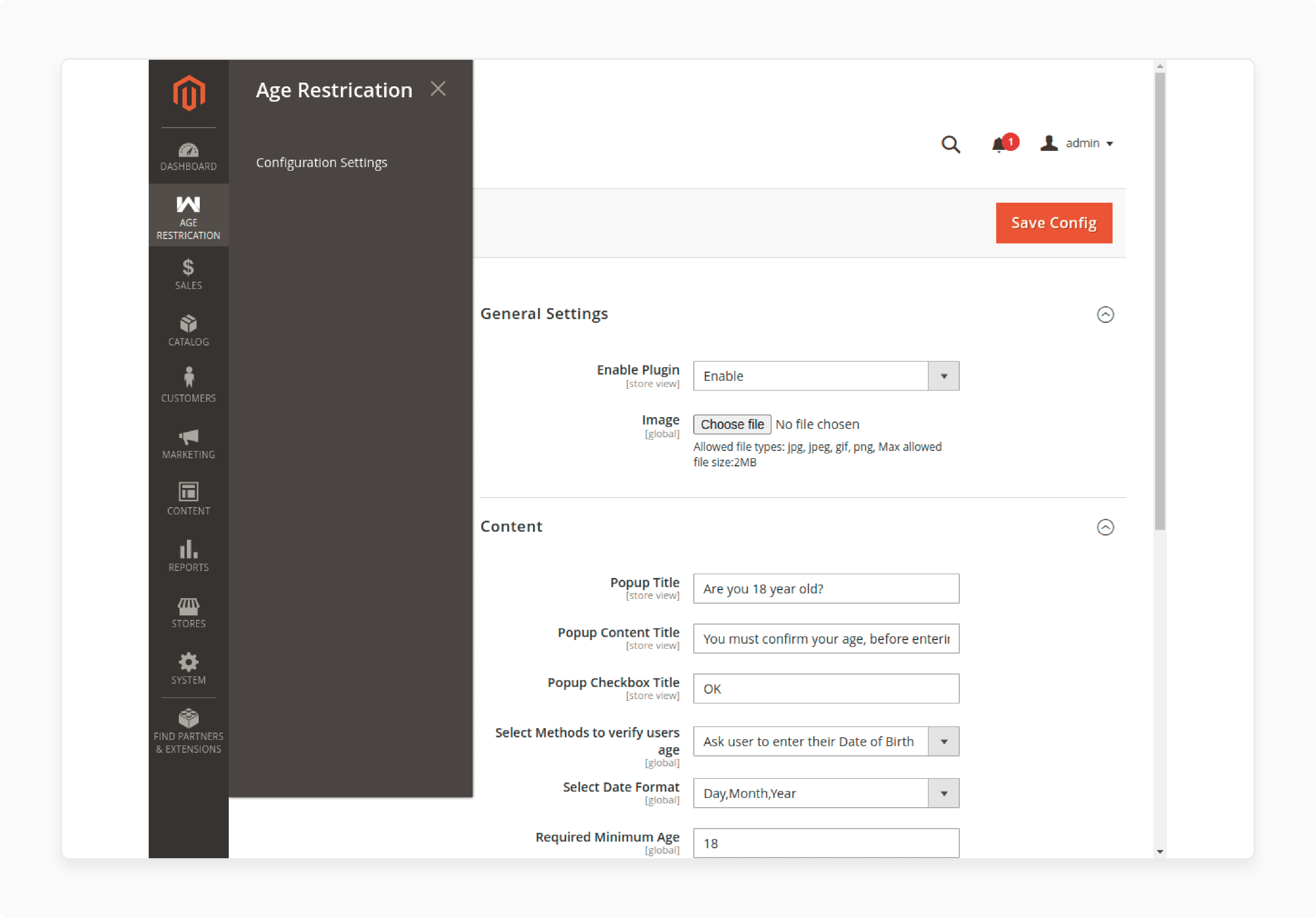The image size is (1316, 918).
Task: Click the 'No file chosen' text
Action: (x=817, y=424)
